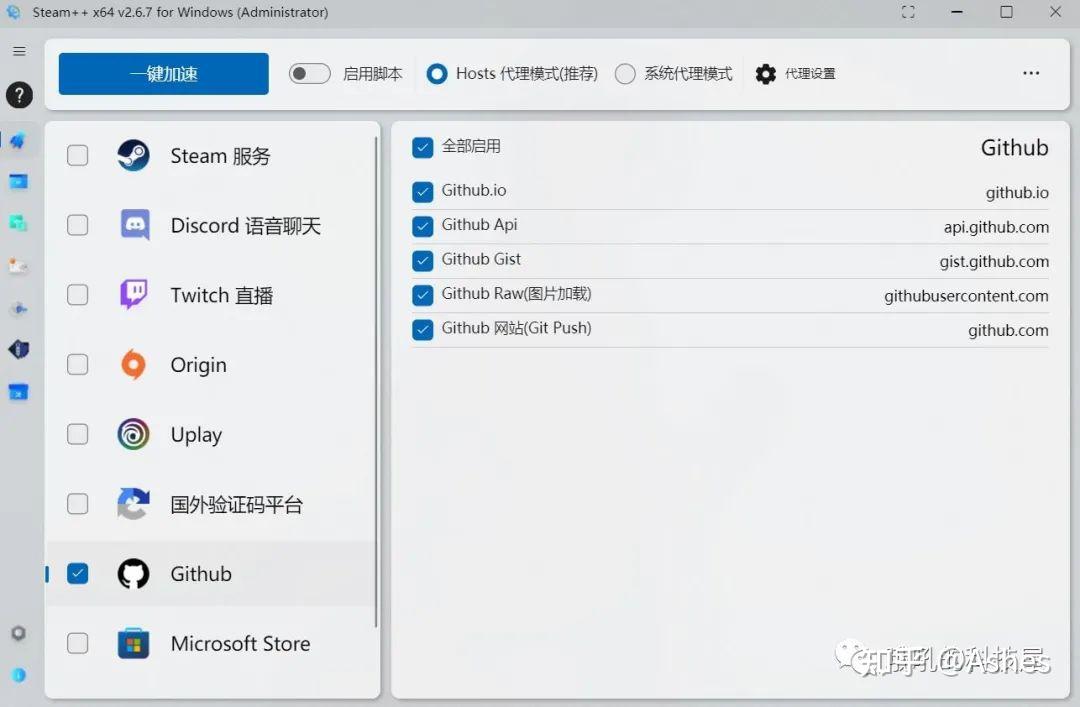
Task: Click the githubusercontent.com domain text
Action: [966, 296]
